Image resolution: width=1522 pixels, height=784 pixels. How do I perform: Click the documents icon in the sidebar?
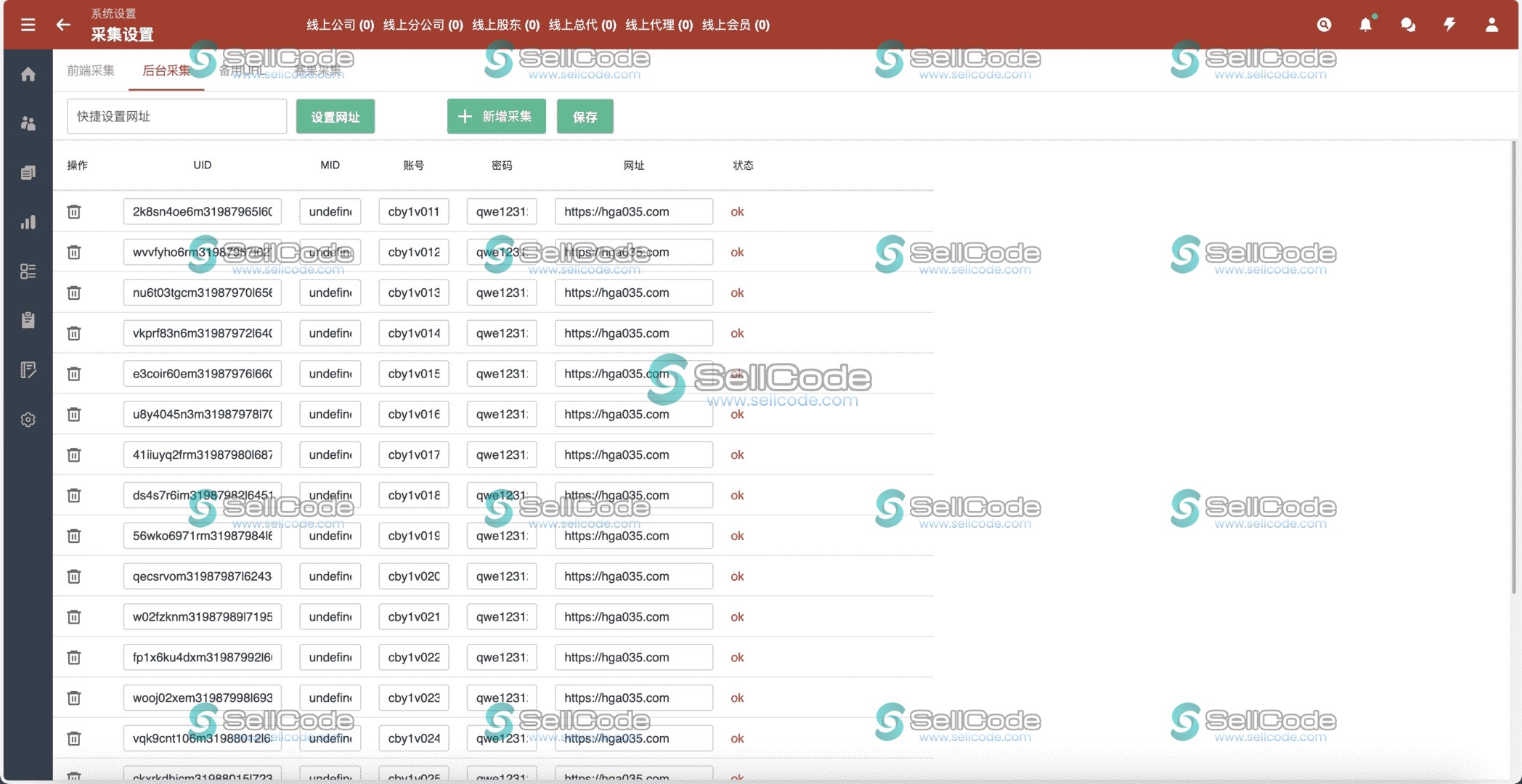(x=28, y=172)
